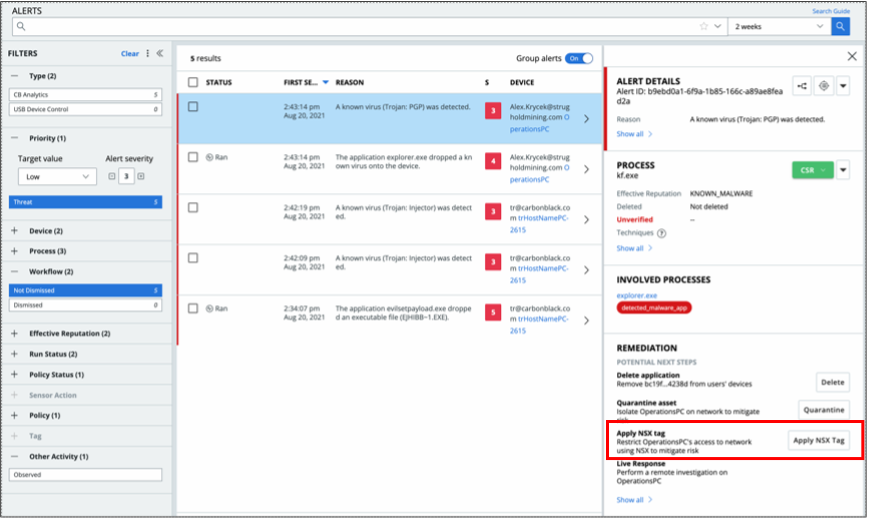Open the alert triage process tree icon

click(802, 86)
